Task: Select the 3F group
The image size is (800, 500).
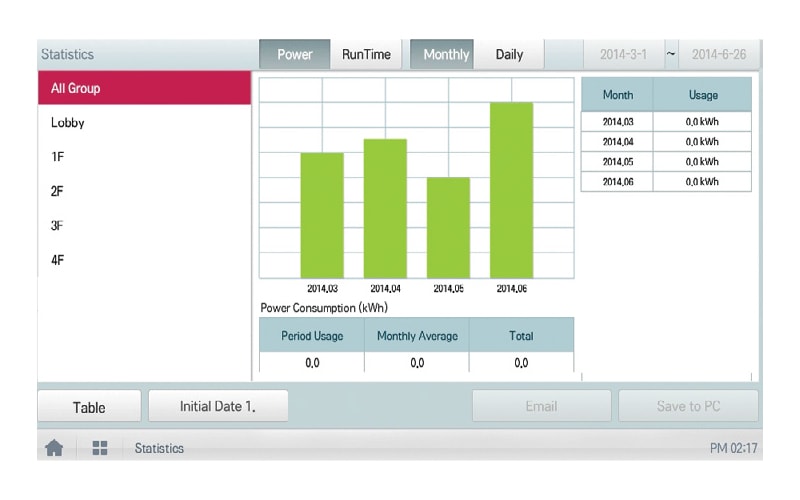Action: 144,226
